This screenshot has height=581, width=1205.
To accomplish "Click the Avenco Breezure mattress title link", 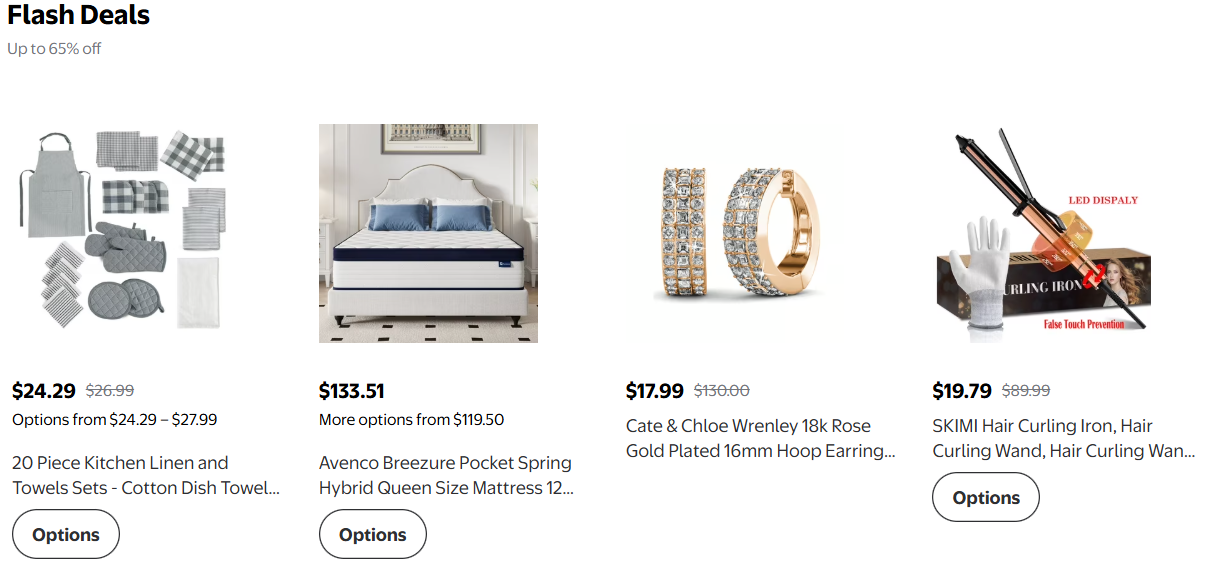I will click(446, 475).
